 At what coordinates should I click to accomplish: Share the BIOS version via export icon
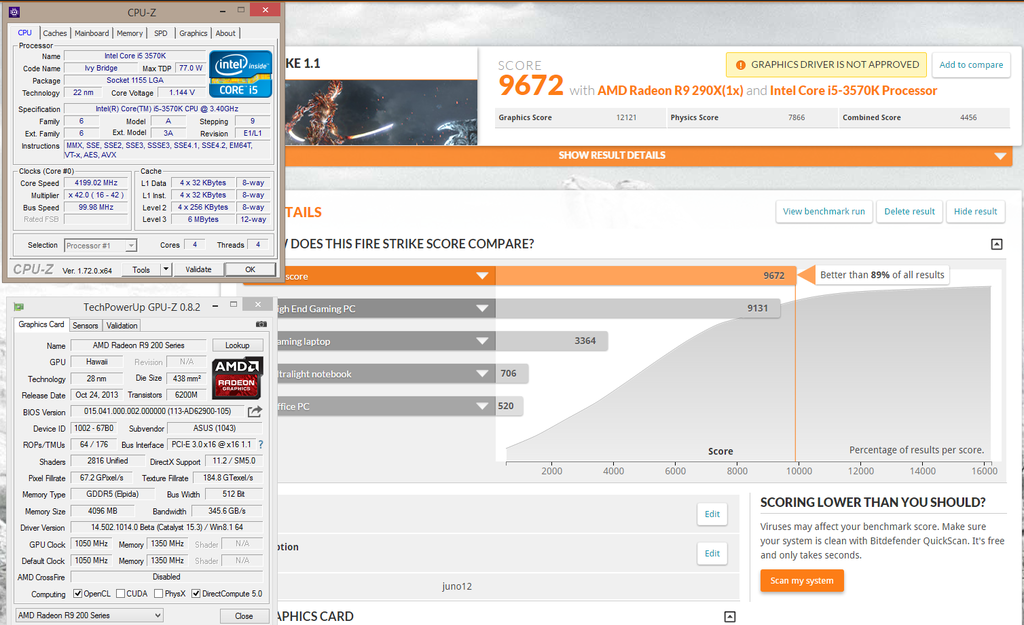click(x=255, y=411)
